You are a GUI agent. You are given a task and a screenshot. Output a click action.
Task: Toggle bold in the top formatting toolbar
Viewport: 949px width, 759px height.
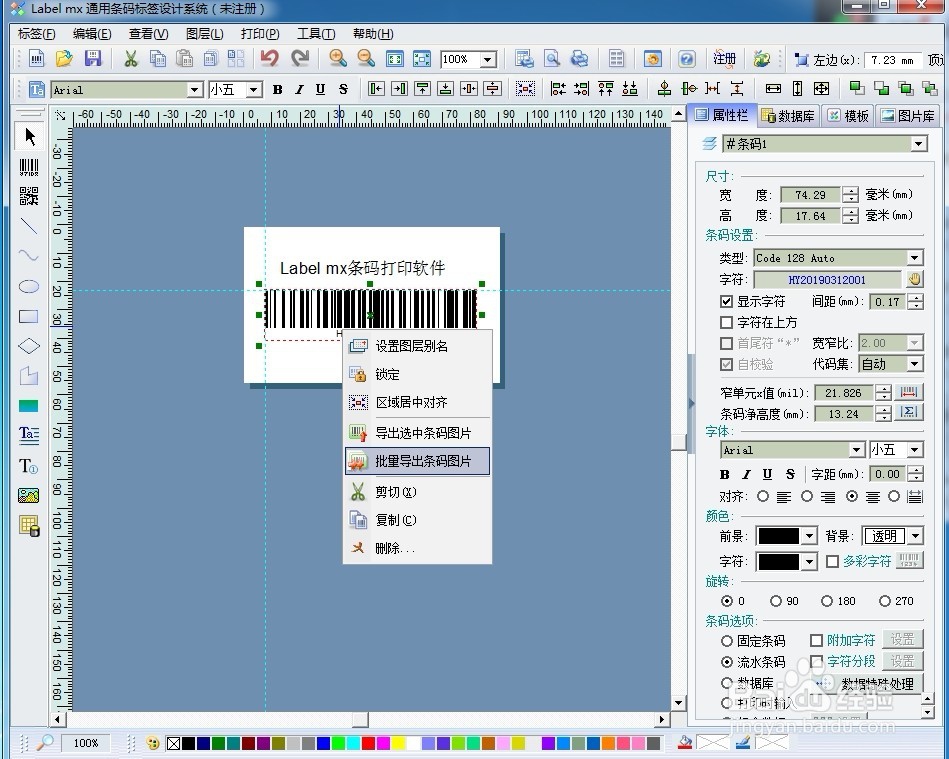pos(277,90)
